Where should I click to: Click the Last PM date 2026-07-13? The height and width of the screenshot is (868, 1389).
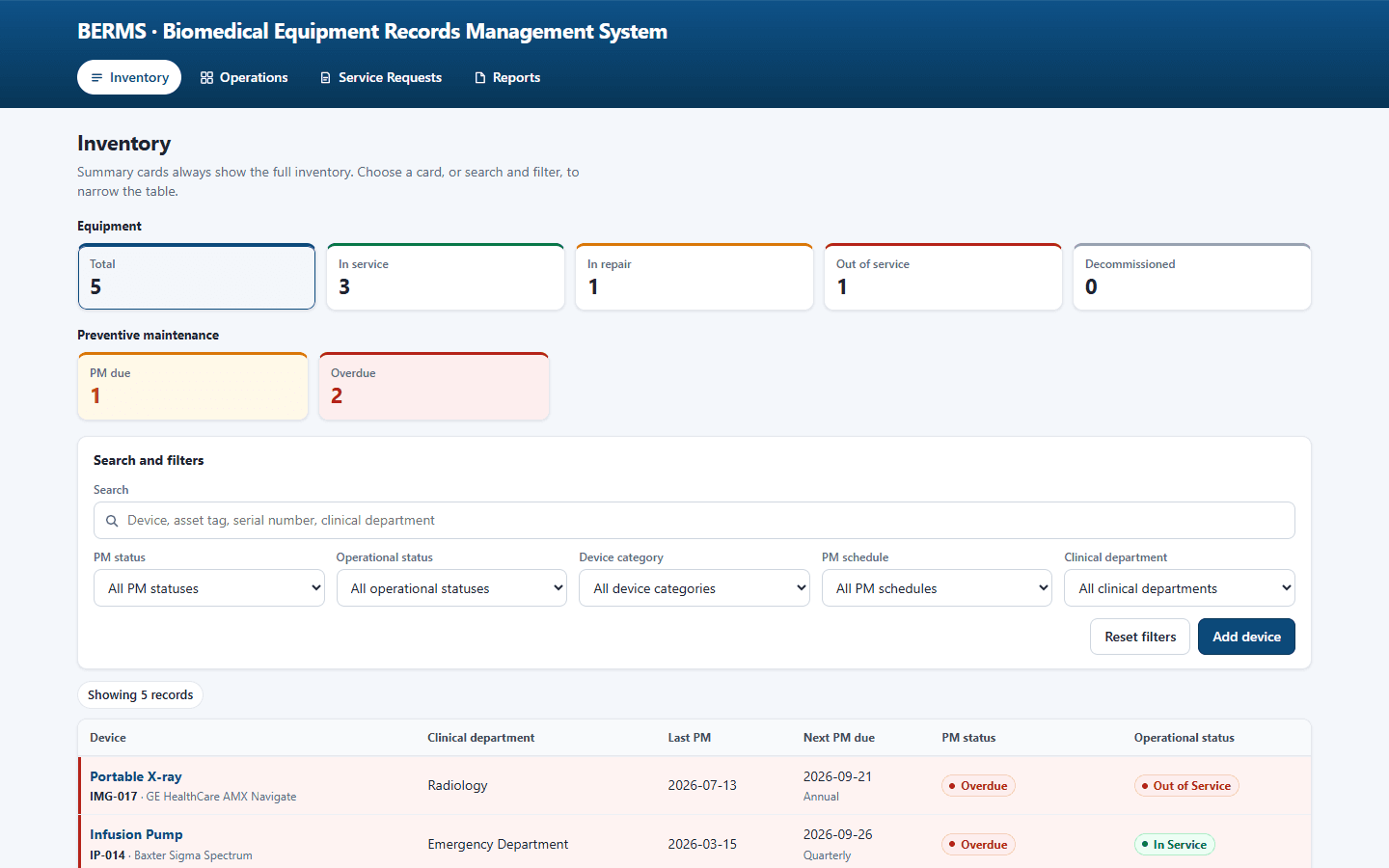pyautogui.click(x=702, y=786)
